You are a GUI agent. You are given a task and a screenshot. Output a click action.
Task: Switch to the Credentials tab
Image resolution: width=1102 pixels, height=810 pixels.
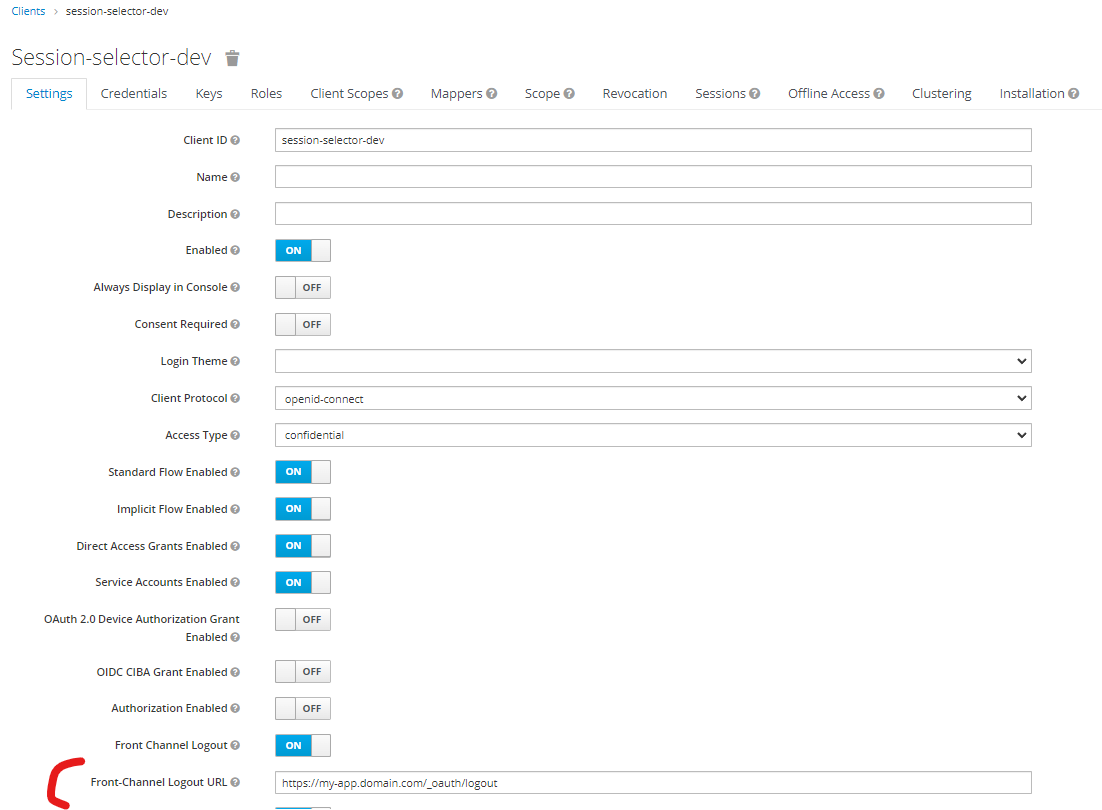pos(133,93)
